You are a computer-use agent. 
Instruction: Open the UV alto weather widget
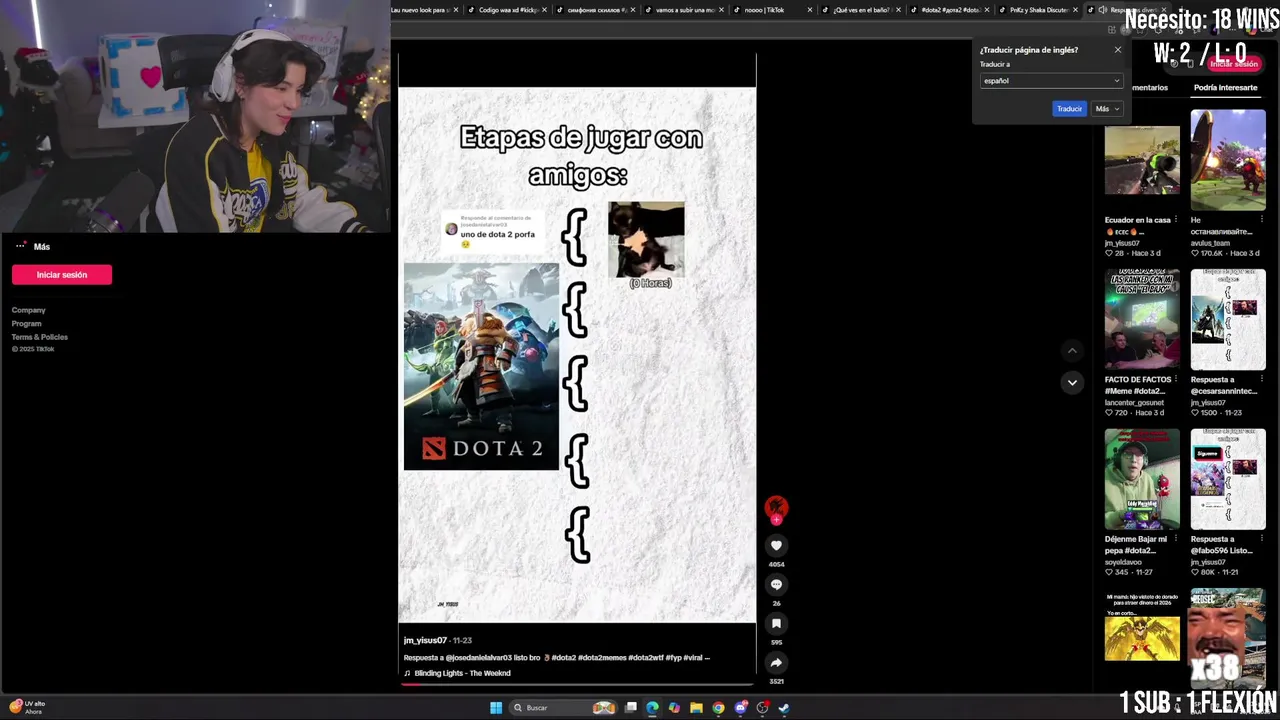tap(27, 706)
